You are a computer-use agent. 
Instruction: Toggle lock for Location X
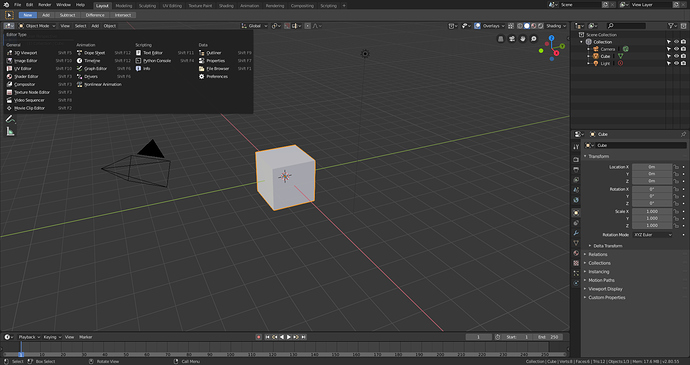676,167
